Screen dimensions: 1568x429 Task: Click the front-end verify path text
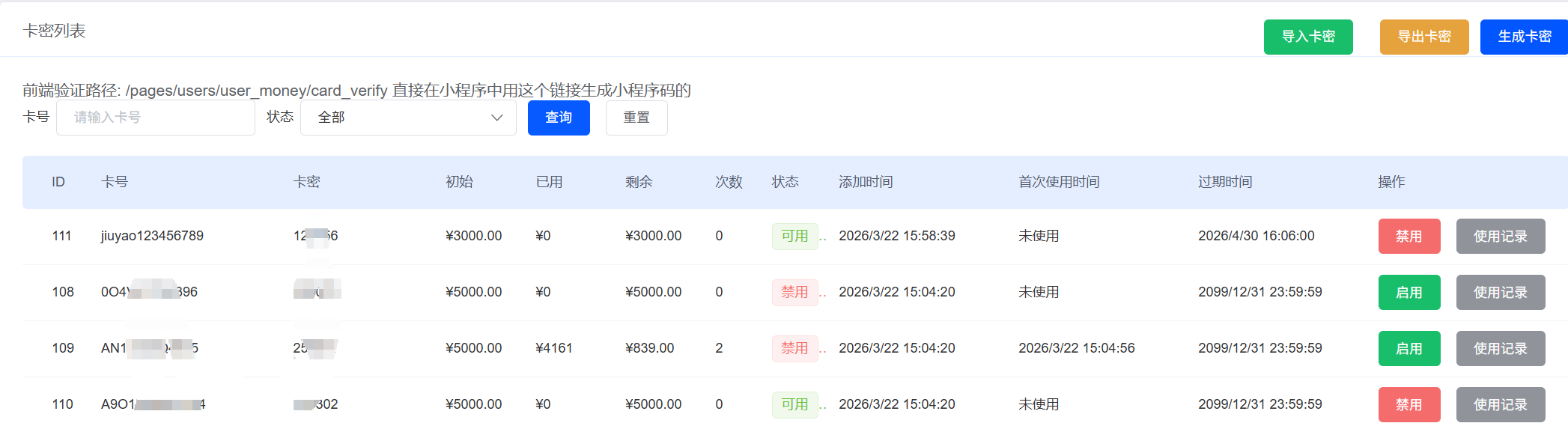pyautogui.click(x=356, y=91)
